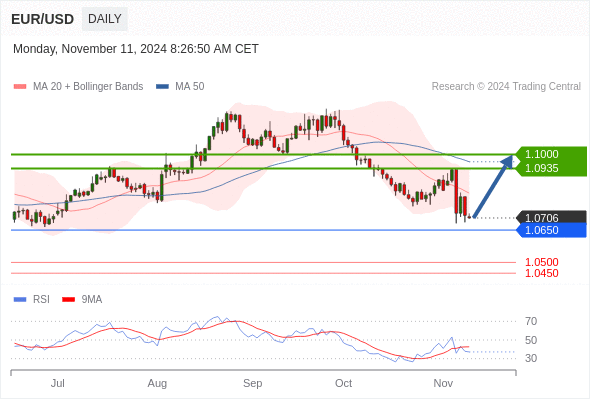This screenshot has width=590, height=400.
Task: Click the 1.0935 resistance price tag
Action: tap(550, 169)
